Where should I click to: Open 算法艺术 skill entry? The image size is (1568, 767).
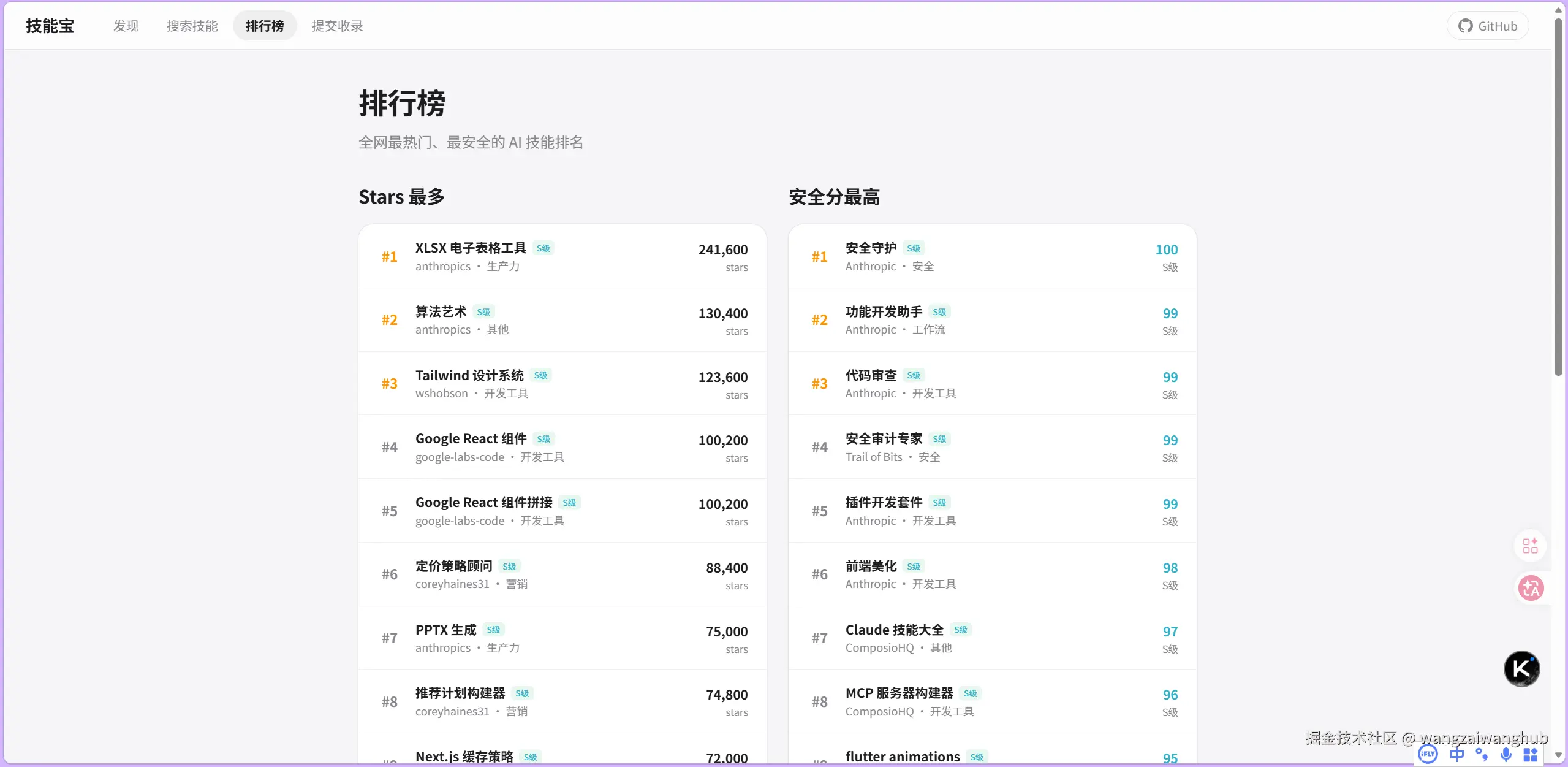[x=562, y=320]
